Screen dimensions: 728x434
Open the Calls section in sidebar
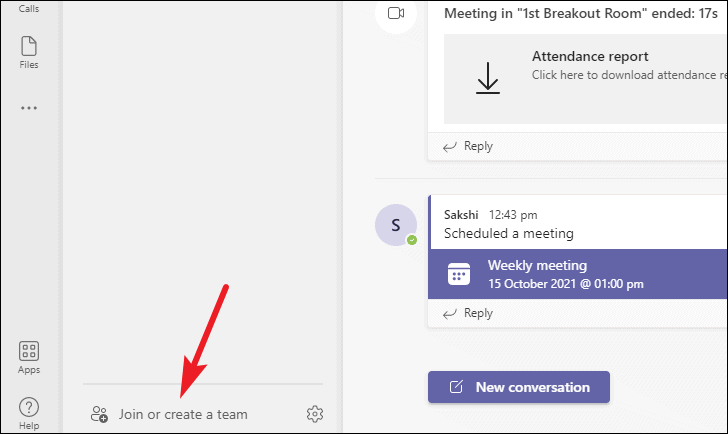(29, 8)
